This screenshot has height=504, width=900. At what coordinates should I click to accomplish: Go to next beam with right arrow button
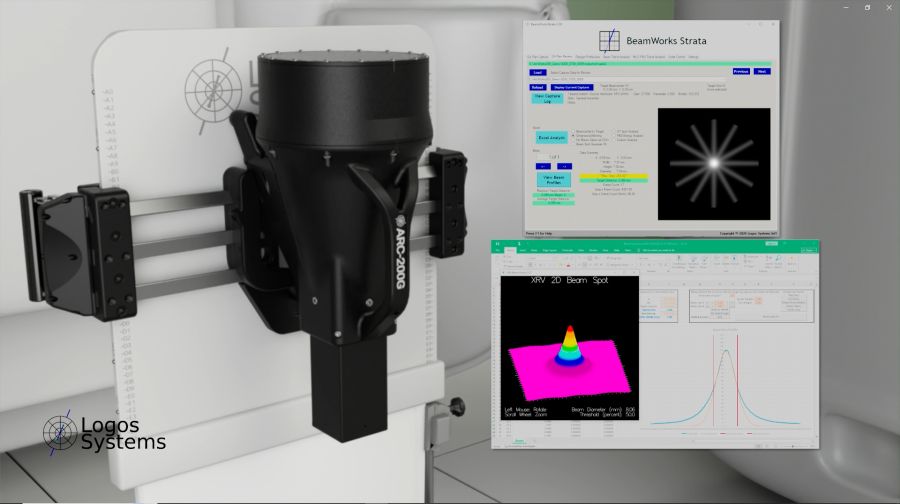pos(564,166)
